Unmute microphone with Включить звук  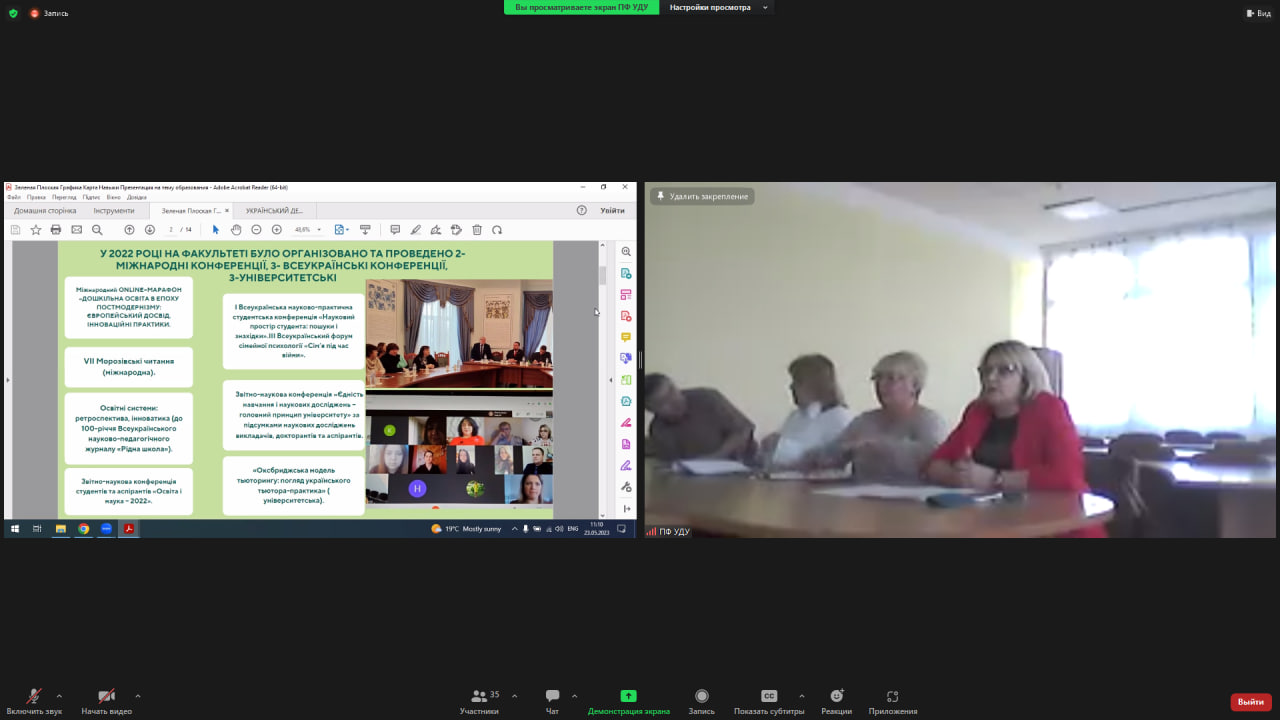click(x=34, y=697)
